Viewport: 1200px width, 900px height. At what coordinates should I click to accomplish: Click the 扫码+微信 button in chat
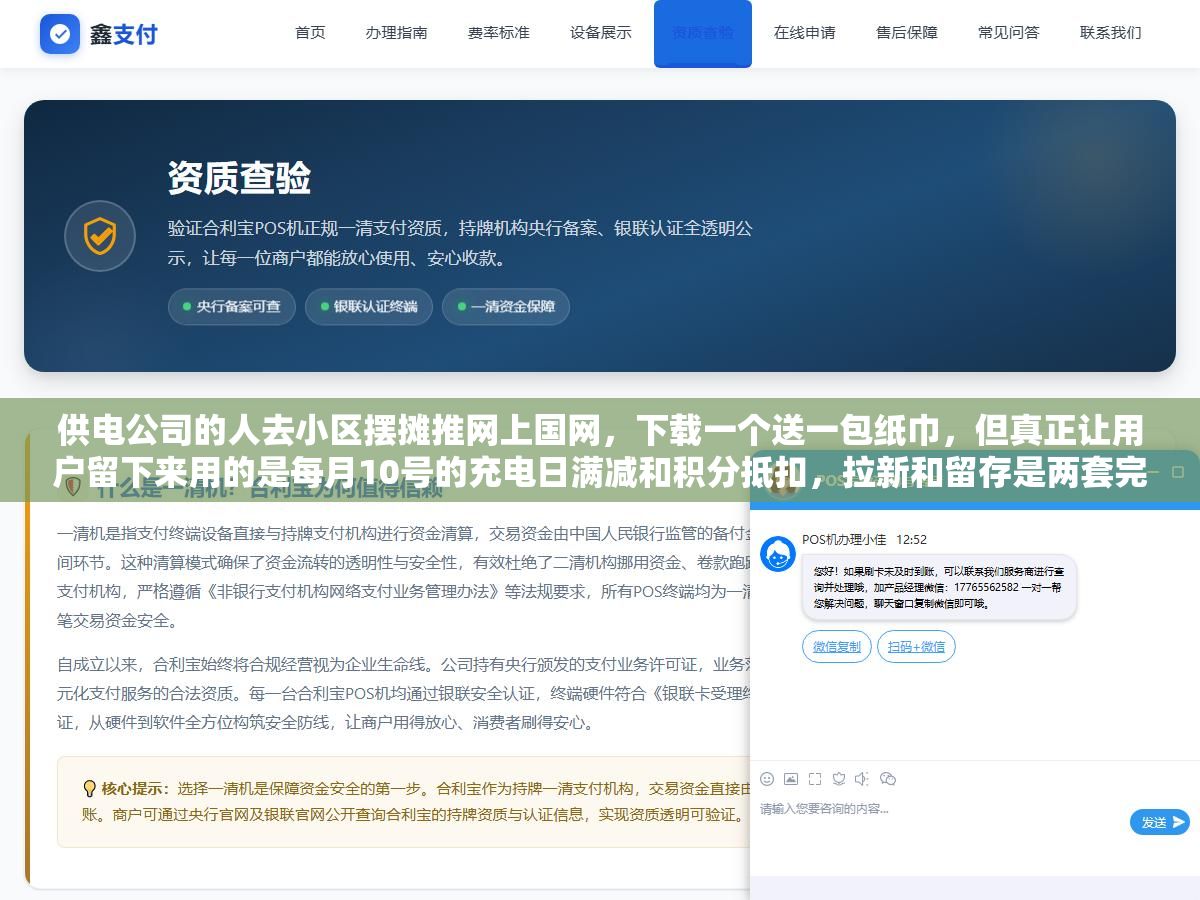pyautogui.click(x=916, y=647)
